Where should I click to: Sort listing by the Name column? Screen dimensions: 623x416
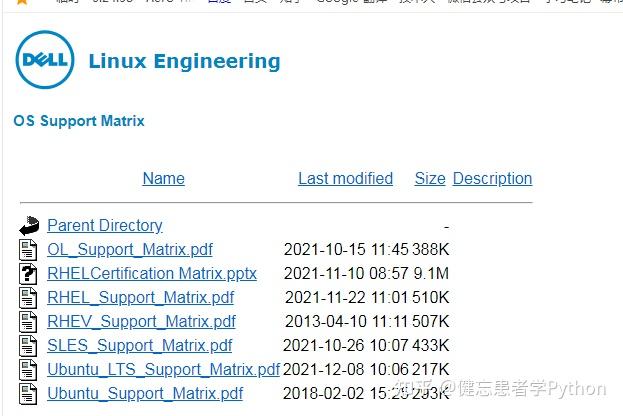click(x=163, y=179)
